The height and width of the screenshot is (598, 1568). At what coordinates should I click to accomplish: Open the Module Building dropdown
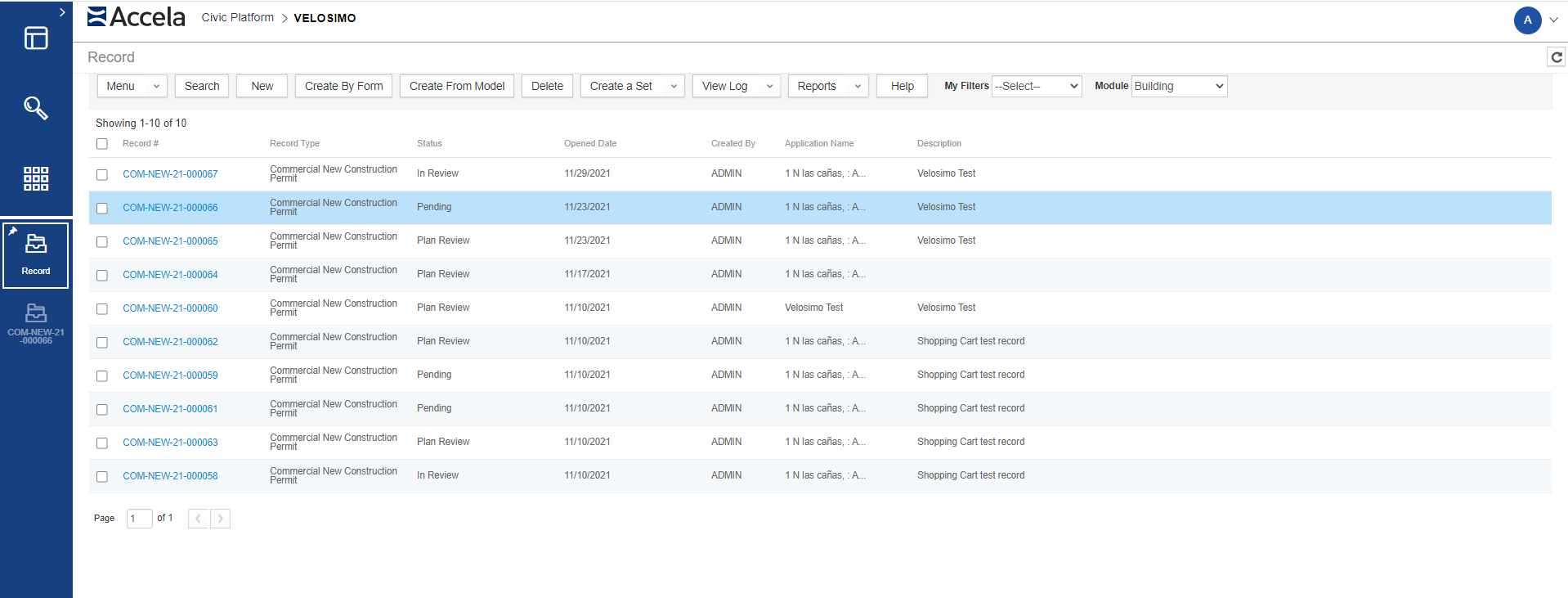(1180, 86)
